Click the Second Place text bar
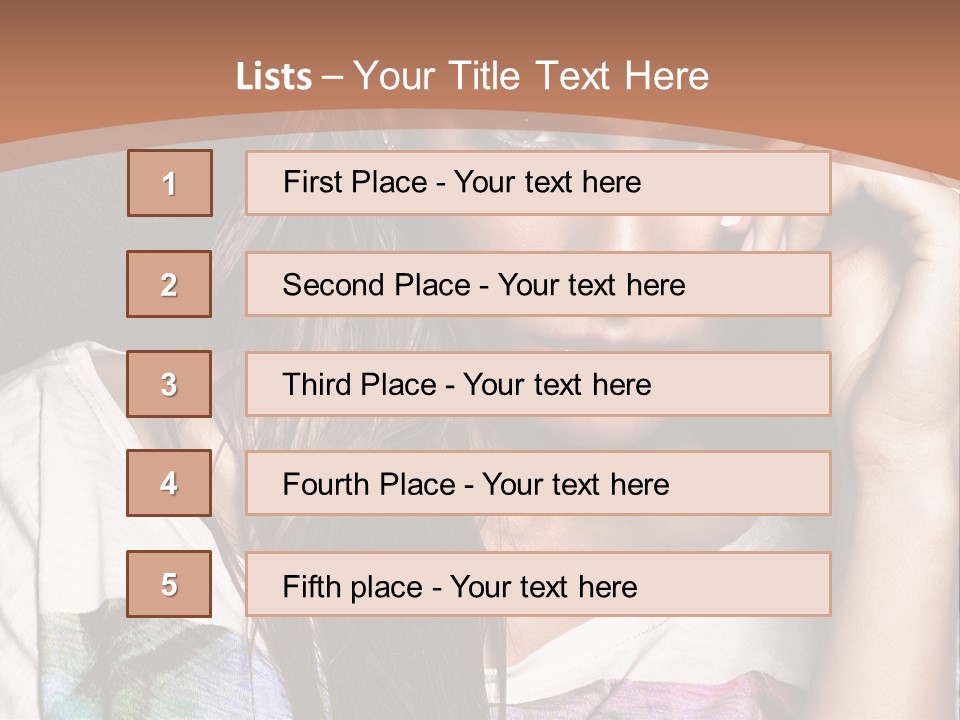Image resolution: width=960 pixels, height=720 pixels. 538,284
